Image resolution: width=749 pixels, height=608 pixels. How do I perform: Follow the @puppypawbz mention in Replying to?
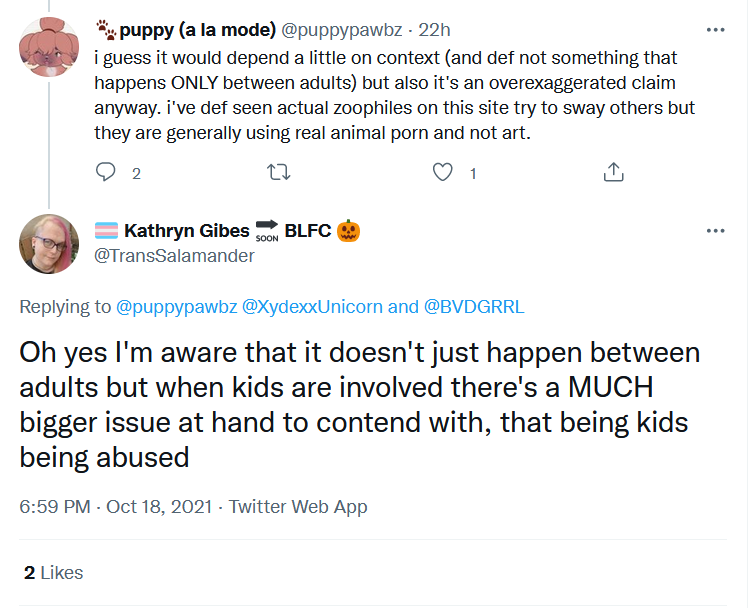(x=176, y=307)
